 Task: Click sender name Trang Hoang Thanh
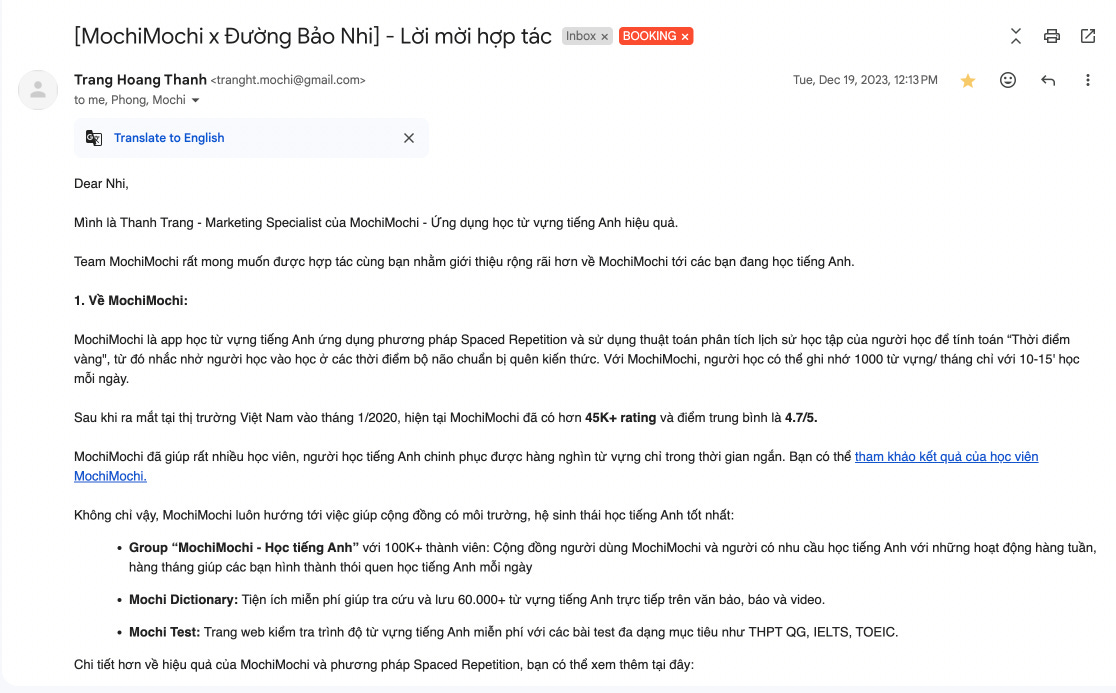click(x=140, y=80)
